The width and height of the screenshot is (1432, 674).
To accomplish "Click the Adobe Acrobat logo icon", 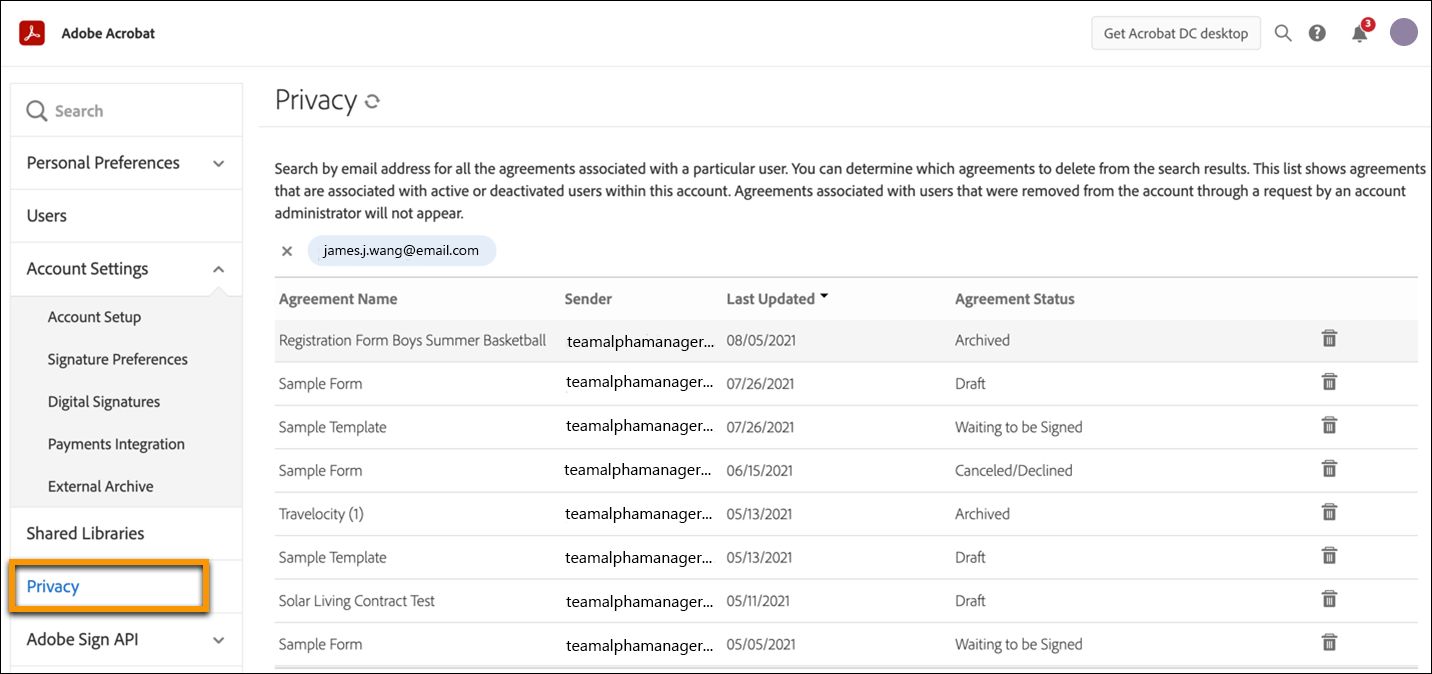I will 35,33.
